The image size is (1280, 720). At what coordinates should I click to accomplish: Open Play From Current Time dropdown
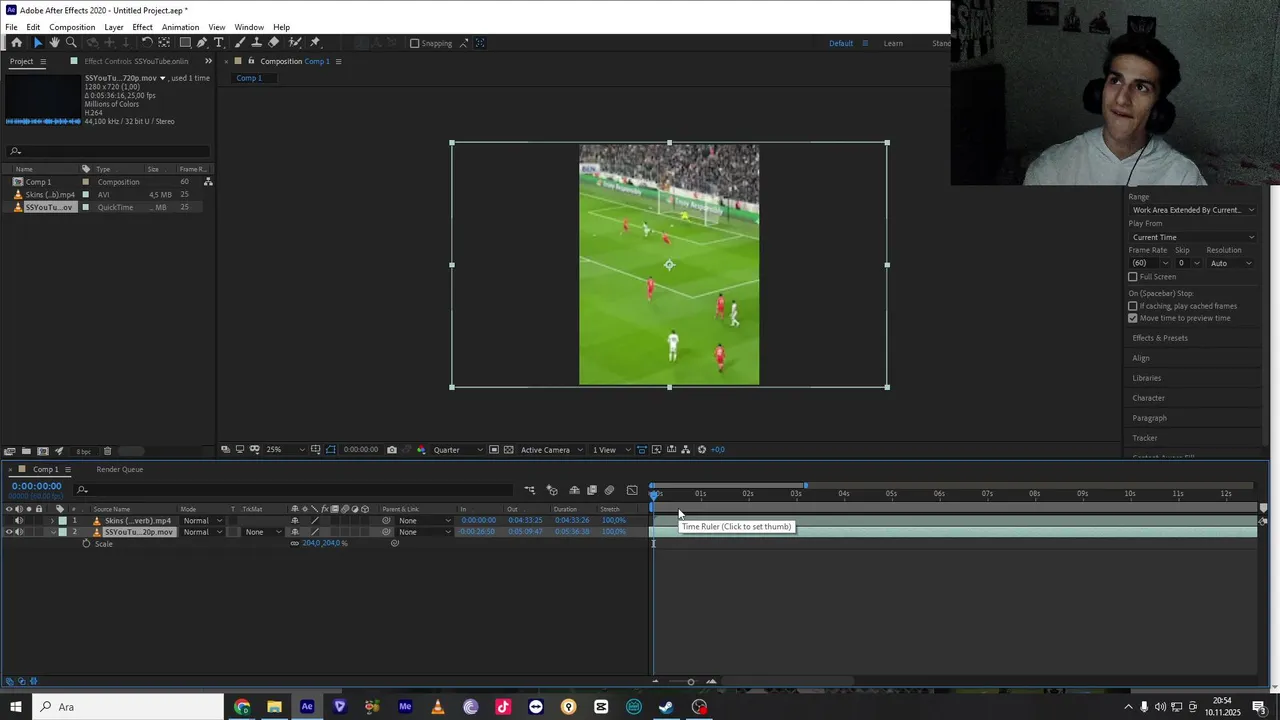(x=1193, y=237)
